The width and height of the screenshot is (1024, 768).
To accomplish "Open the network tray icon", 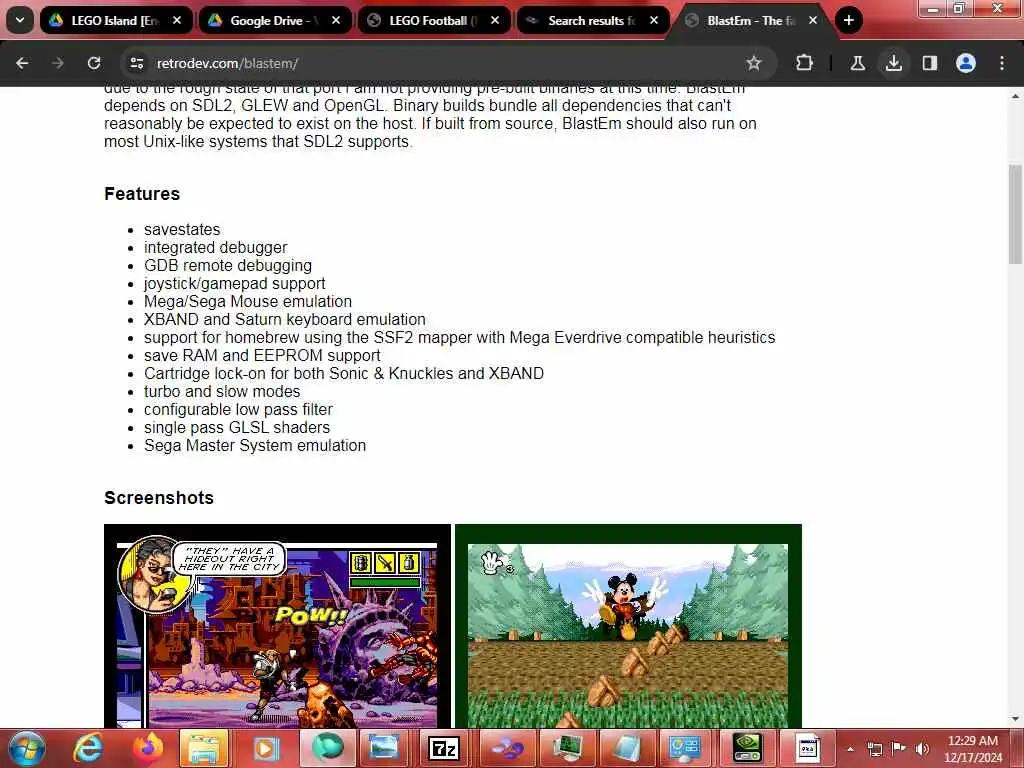I will coord(874,748).
